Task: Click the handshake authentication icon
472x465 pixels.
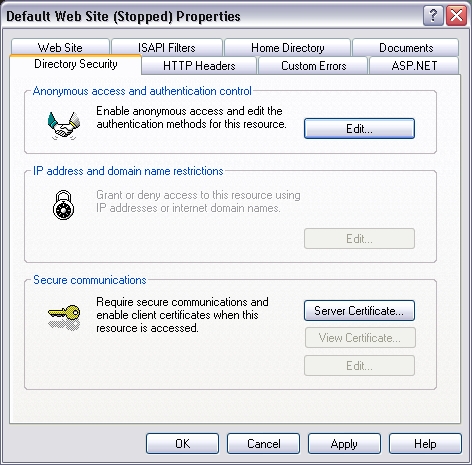Action: click(x=64, y=126)
